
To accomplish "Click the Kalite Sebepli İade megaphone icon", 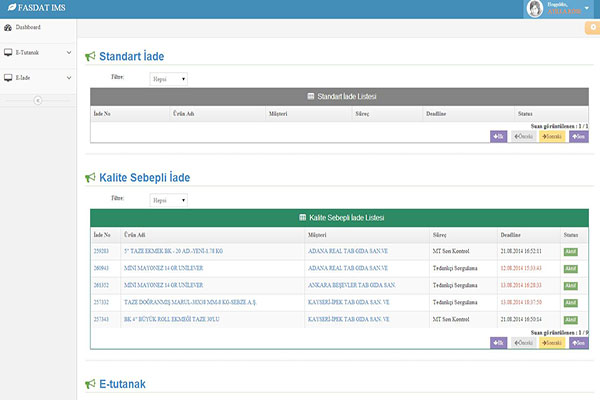I will click(90, 178).
